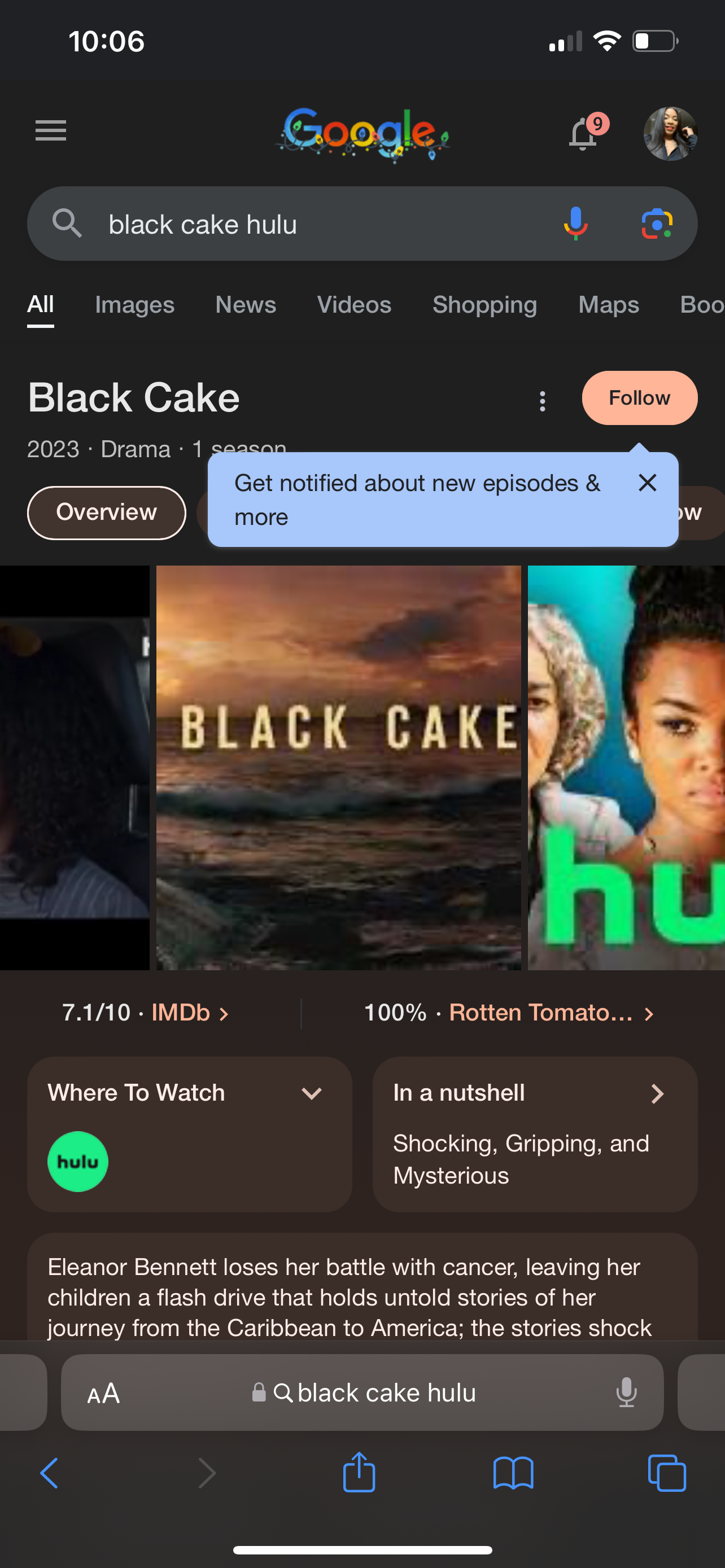Tap the profile avatar picture
The image size is (725, 1568).
[670, 133]
